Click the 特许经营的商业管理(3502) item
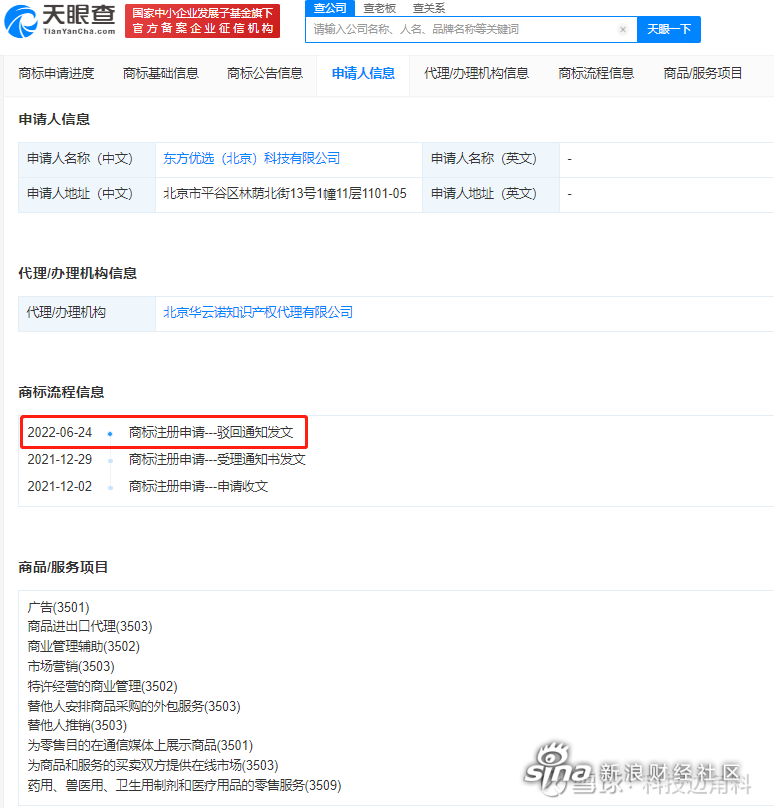The height and width of the screenshot is (808, 774). click(103, 686)
